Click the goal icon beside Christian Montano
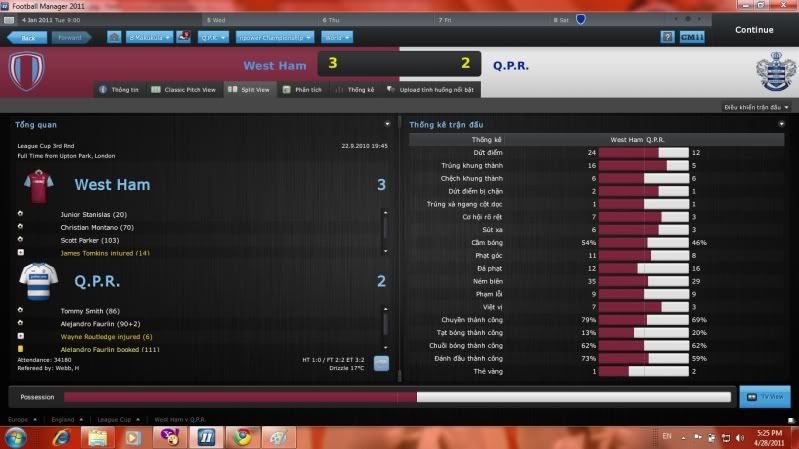 tap(20, 226)
